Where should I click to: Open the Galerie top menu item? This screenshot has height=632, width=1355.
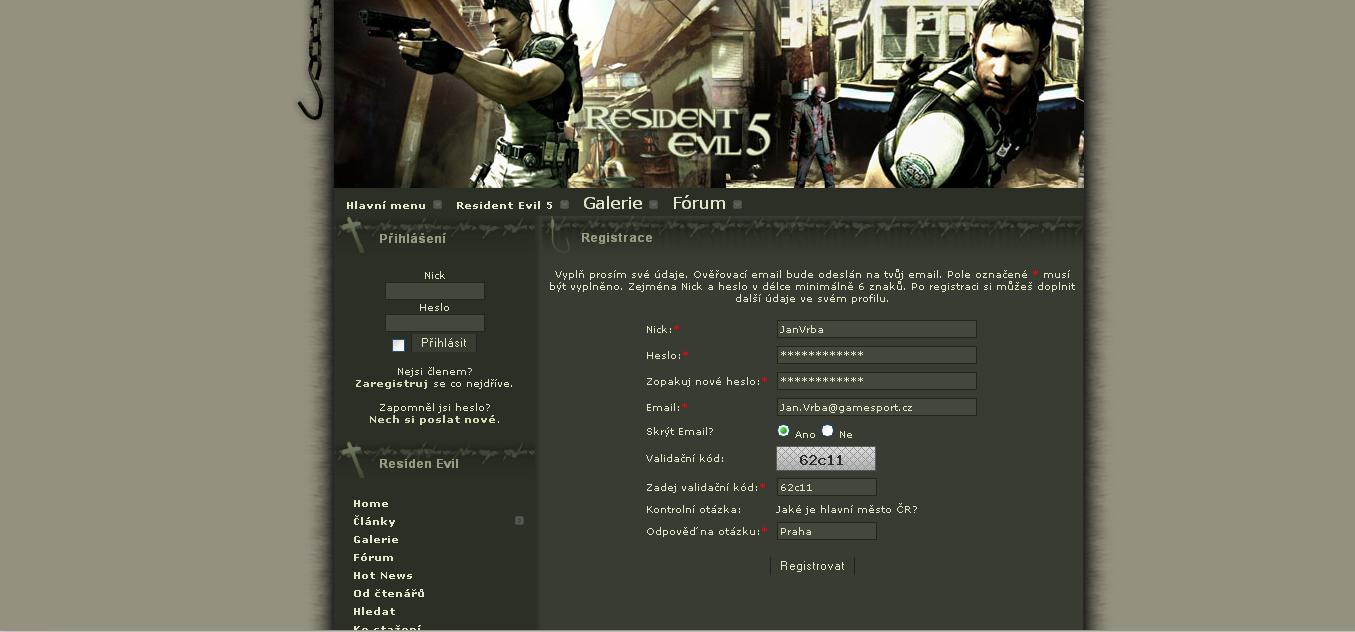pyautogui.click(x=613, y=203)
